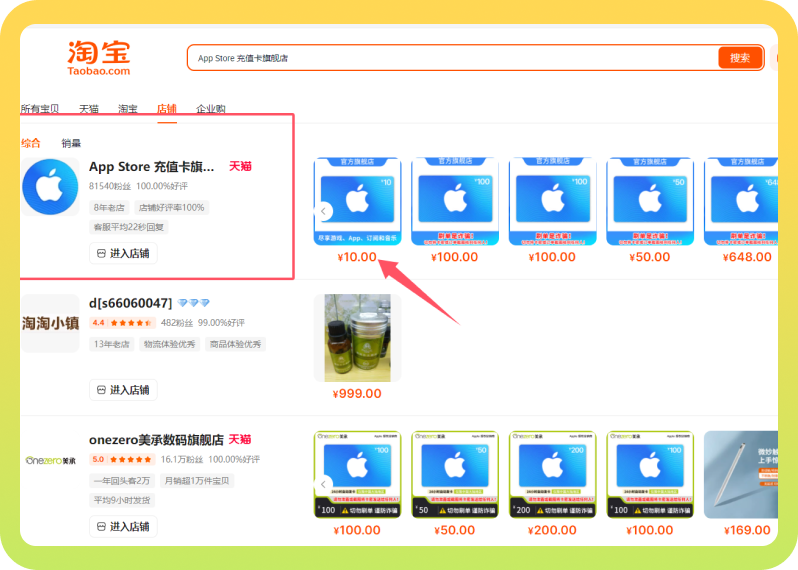This screenshot has height=570, width=798.
Task: Click 进入店铺 for d[s66060047] store
Action: pos(123,390)
